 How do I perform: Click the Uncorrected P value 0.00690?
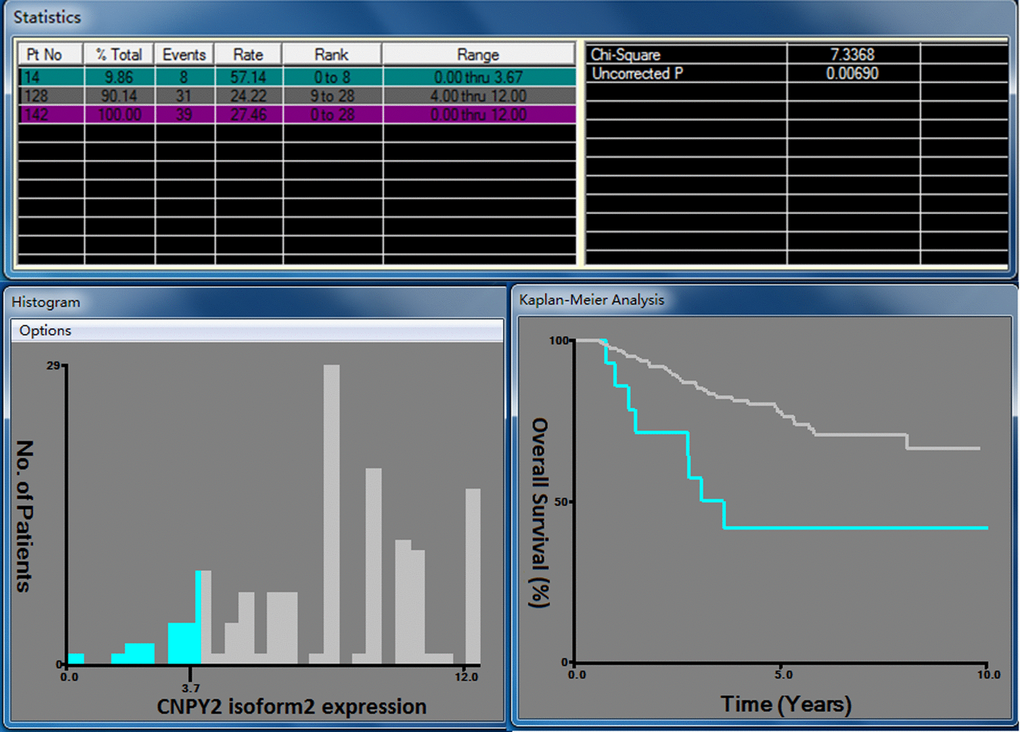click(852, 74)
